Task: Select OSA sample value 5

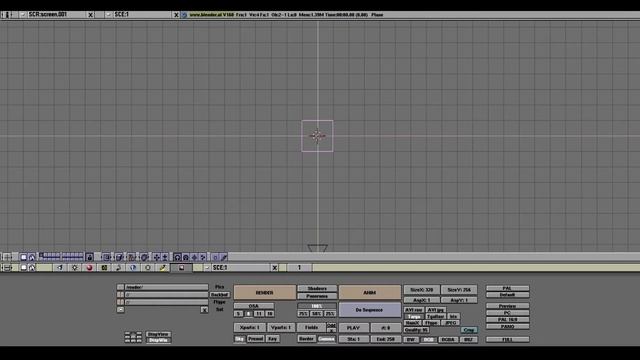Action: (x=239, y=313)
